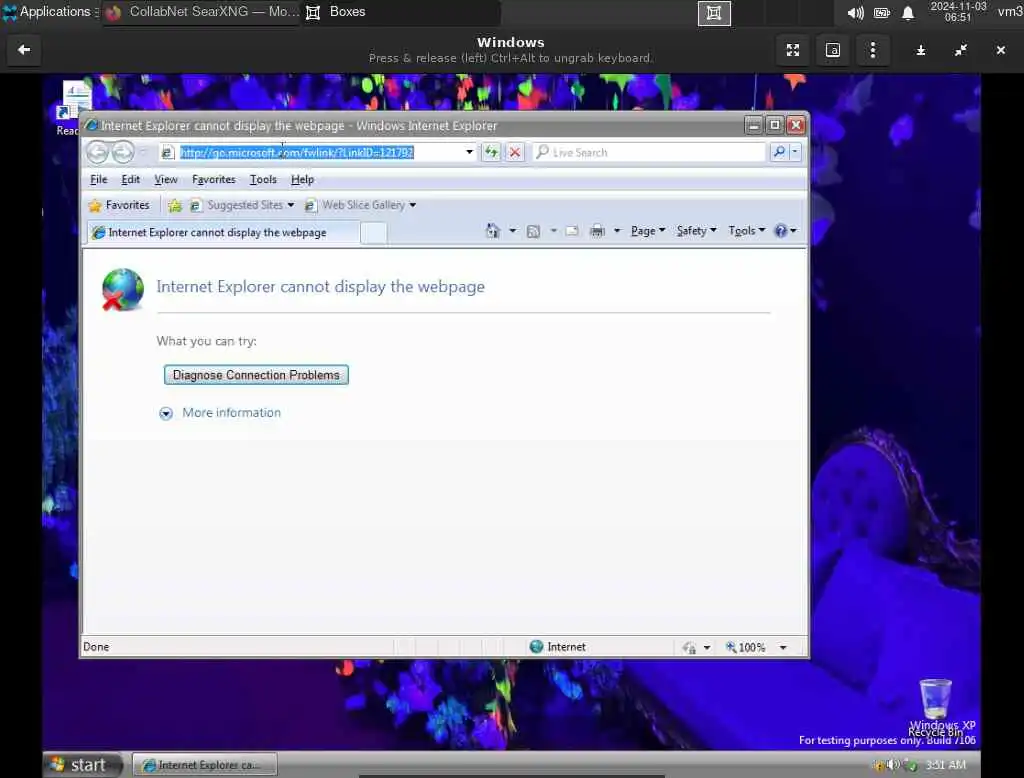1024x778 pixels.
Task: Open the Tools menu in the menu bar
Action: pyautogui.click(x=263, y=180)
